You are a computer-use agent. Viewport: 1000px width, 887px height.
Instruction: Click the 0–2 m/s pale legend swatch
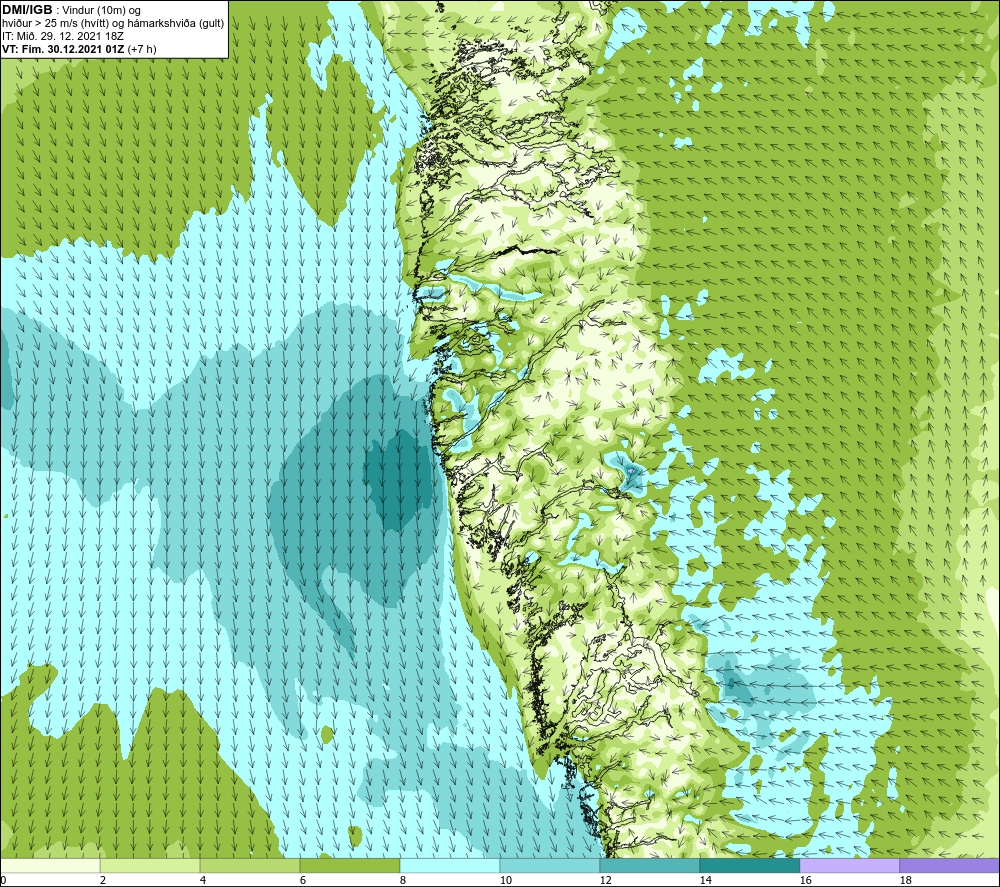click(50, 866)
